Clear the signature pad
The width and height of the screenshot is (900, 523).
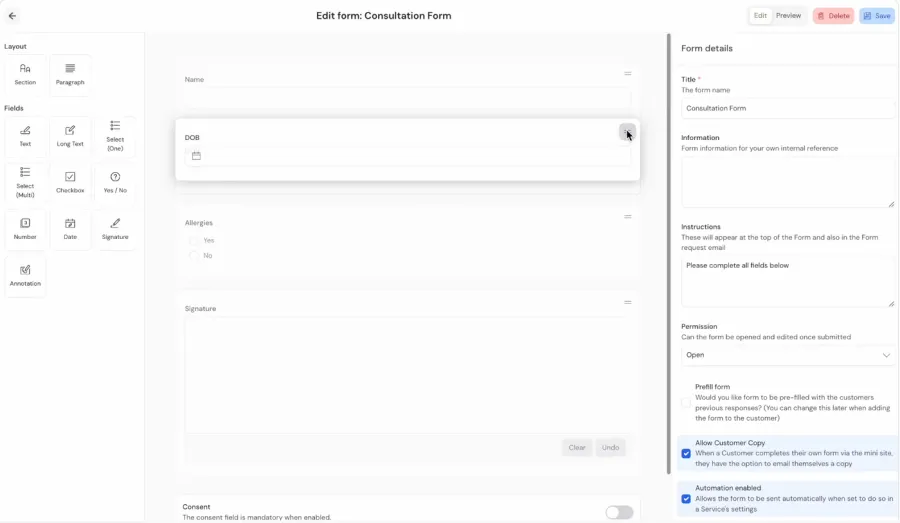(x=577, y=447)
